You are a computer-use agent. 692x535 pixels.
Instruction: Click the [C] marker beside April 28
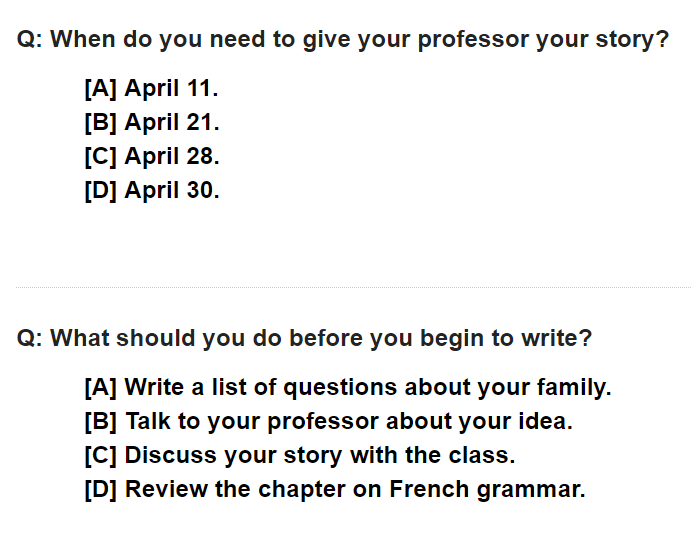(101, 157)
